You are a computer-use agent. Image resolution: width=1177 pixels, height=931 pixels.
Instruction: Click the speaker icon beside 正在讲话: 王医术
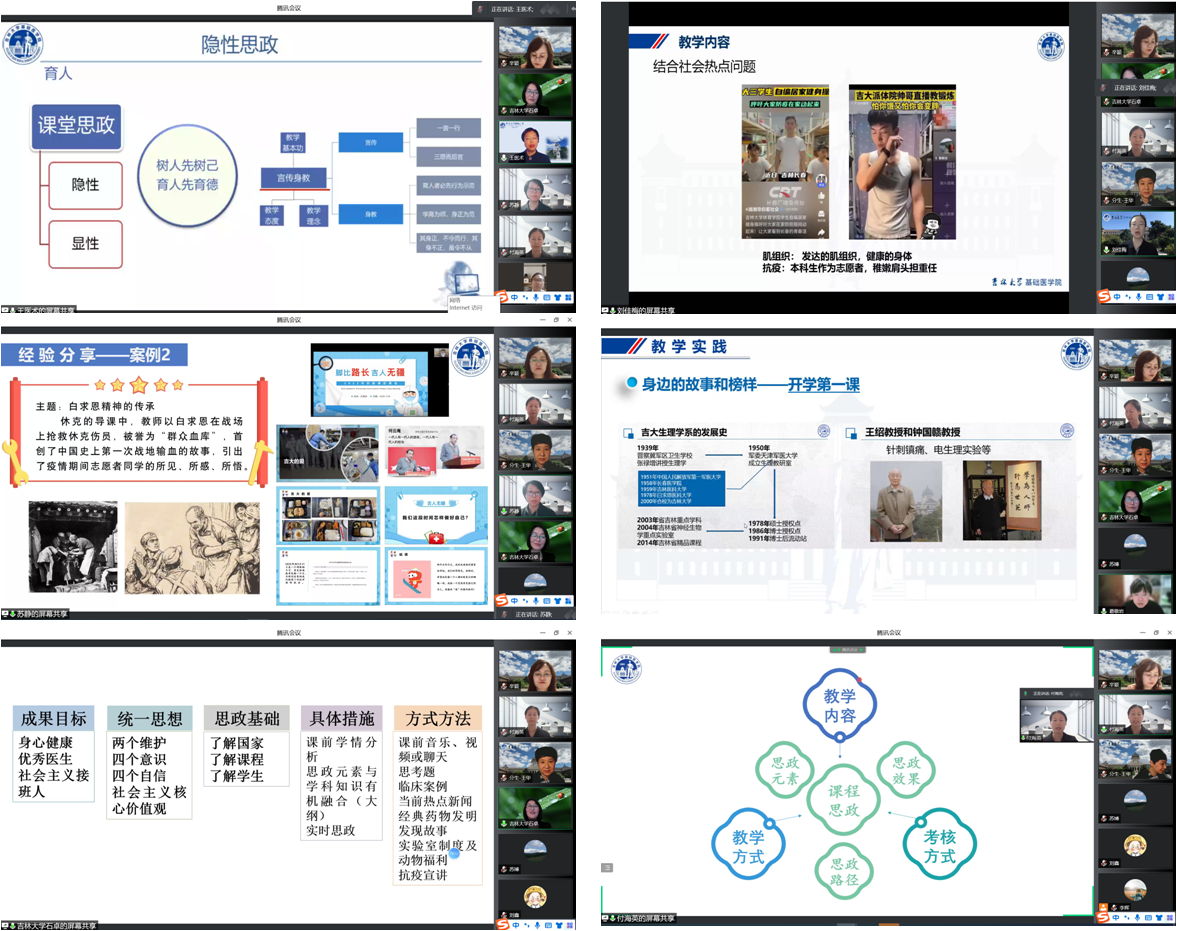click(x=481, y=7)
